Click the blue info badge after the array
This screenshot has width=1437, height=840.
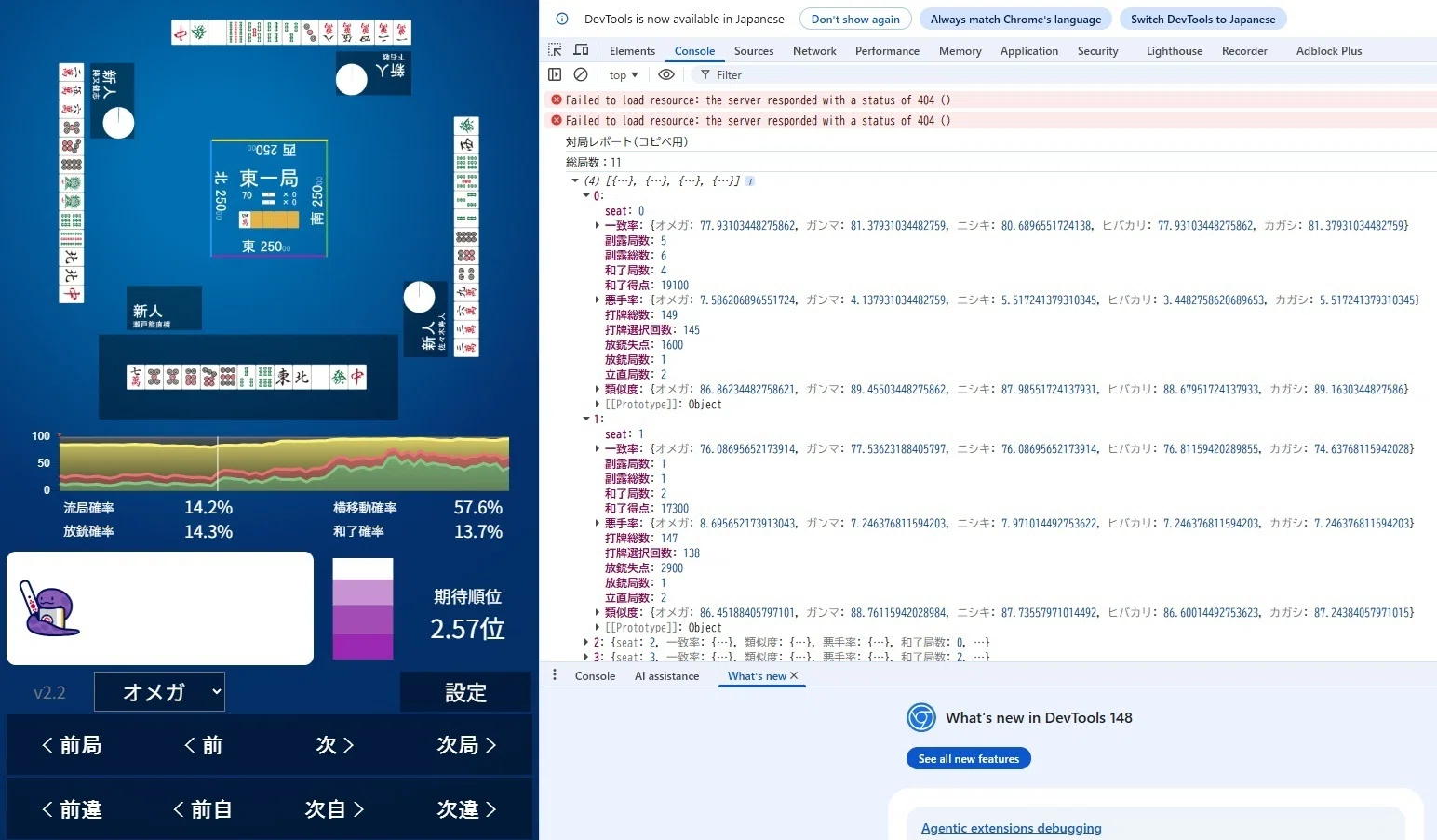click(x=750, y=181)
